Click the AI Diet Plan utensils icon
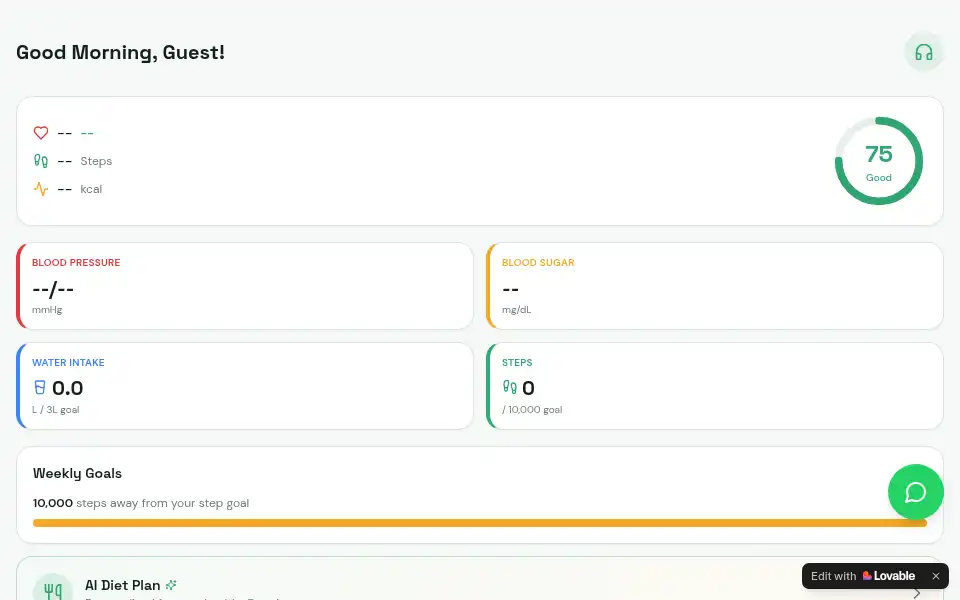The image size is (960, 600). tap(53, 589)
